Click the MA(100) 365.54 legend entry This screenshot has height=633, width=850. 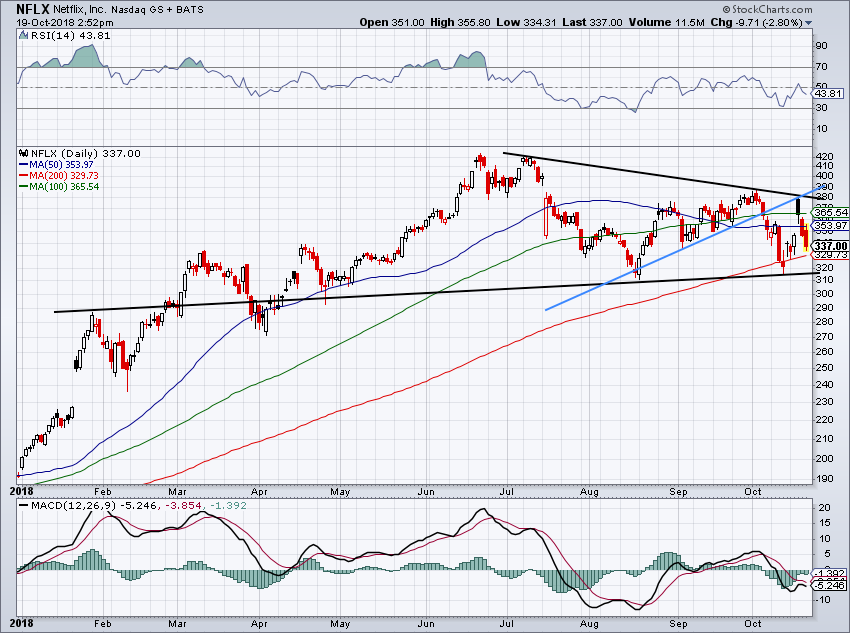(x=59, y=186)
